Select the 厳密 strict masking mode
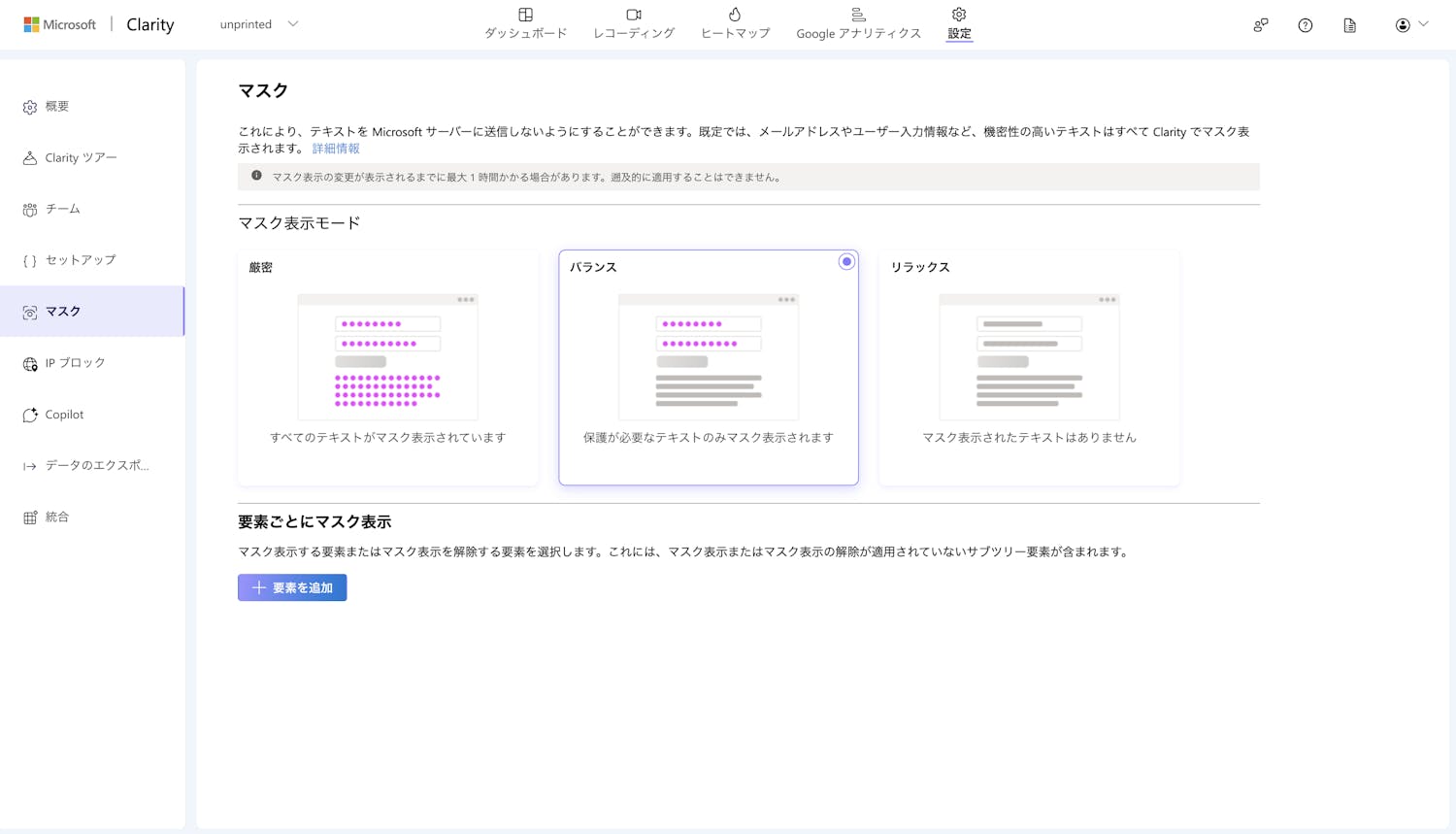 pyautogui.click(x=387, y=367)
